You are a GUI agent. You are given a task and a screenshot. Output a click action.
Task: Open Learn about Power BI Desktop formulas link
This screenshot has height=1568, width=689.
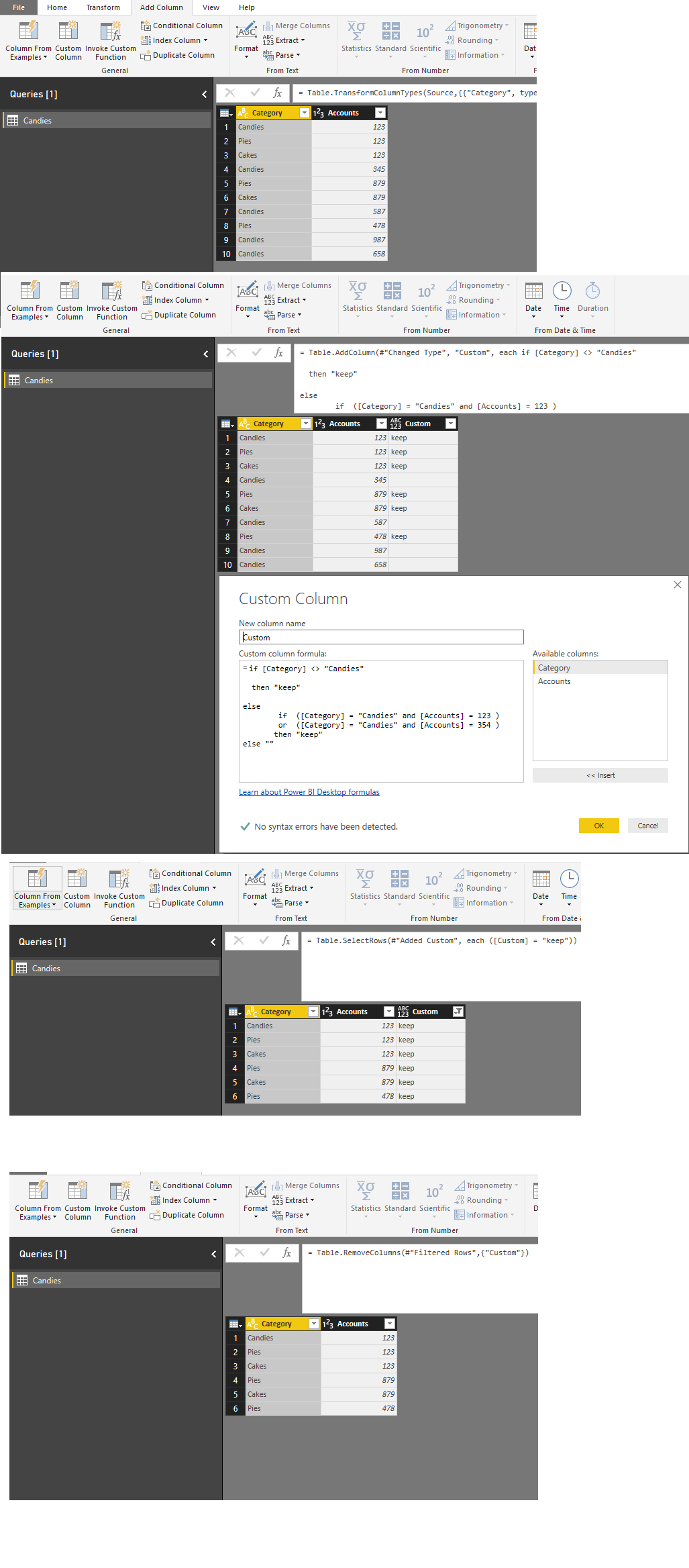pos(309,792)
